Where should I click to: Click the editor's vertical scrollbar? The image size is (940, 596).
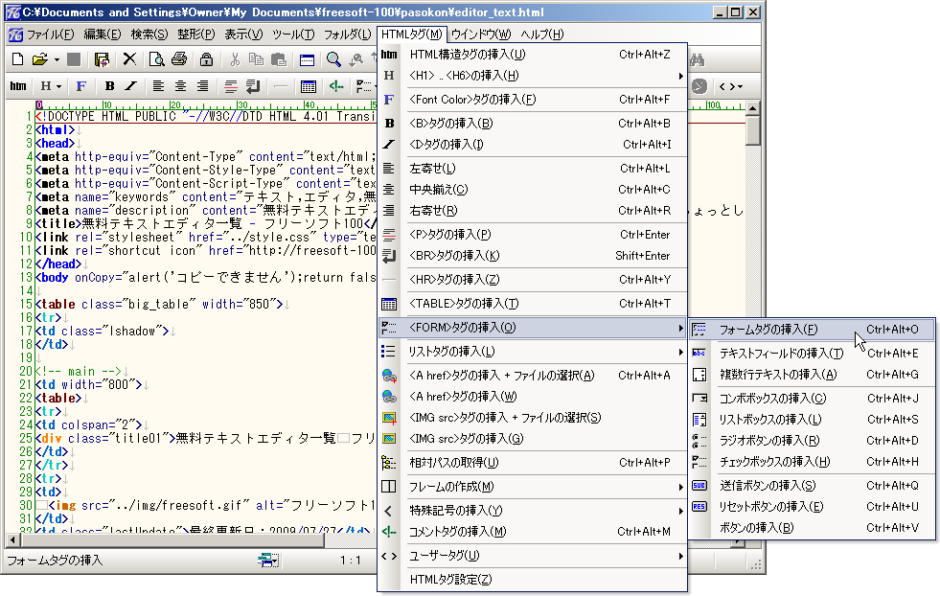point(752,300)
